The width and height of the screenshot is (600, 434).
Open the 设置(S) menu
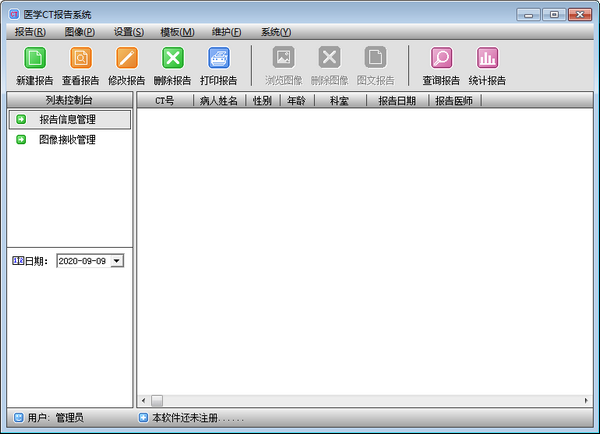128,32
